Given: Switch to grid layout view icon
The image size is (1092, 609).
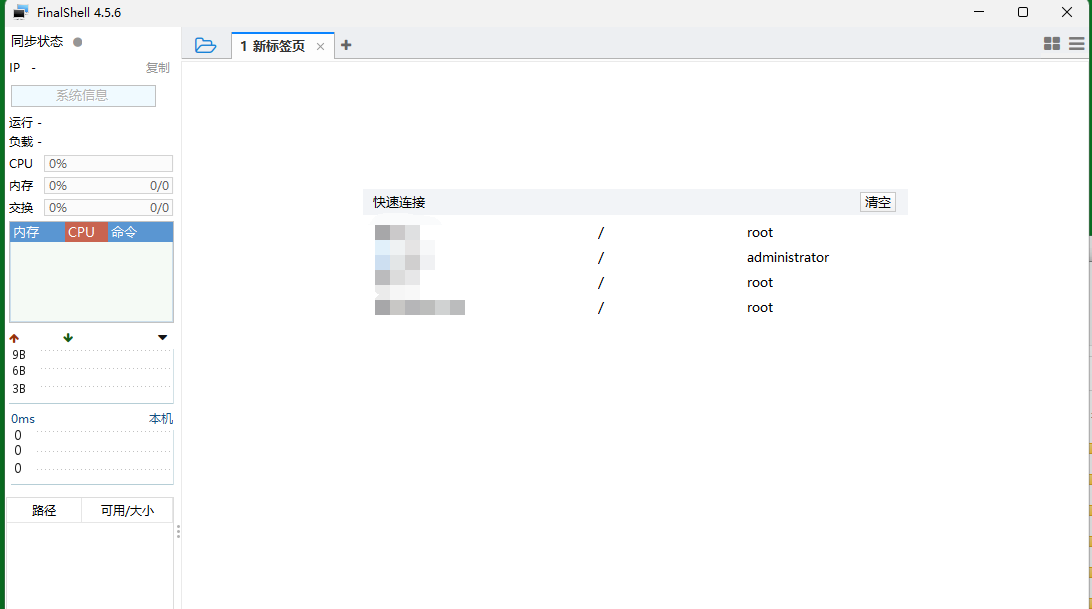Looking at the screenshot, I should pos(1051,44).
